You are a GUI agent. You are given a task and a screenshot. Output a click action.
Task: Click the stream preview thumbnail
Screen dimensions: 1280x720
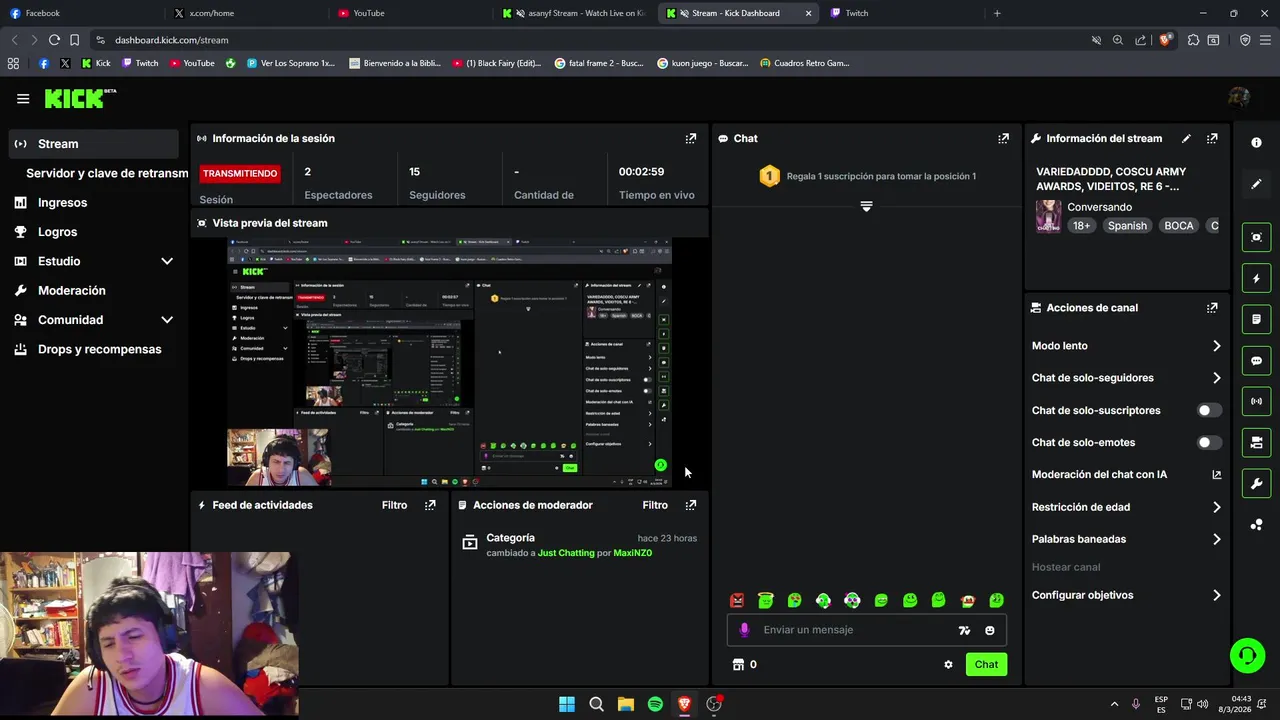[x=449, y=362]
